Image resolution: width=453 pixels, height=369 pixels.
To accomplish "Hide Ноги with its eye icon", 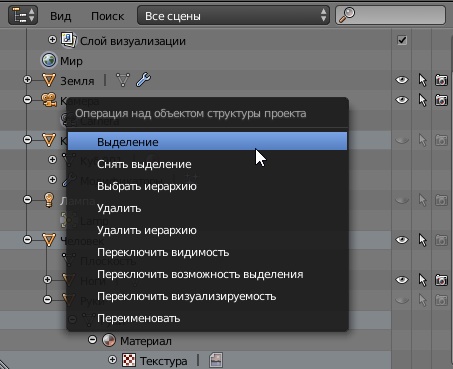I will tap(402, 280).
